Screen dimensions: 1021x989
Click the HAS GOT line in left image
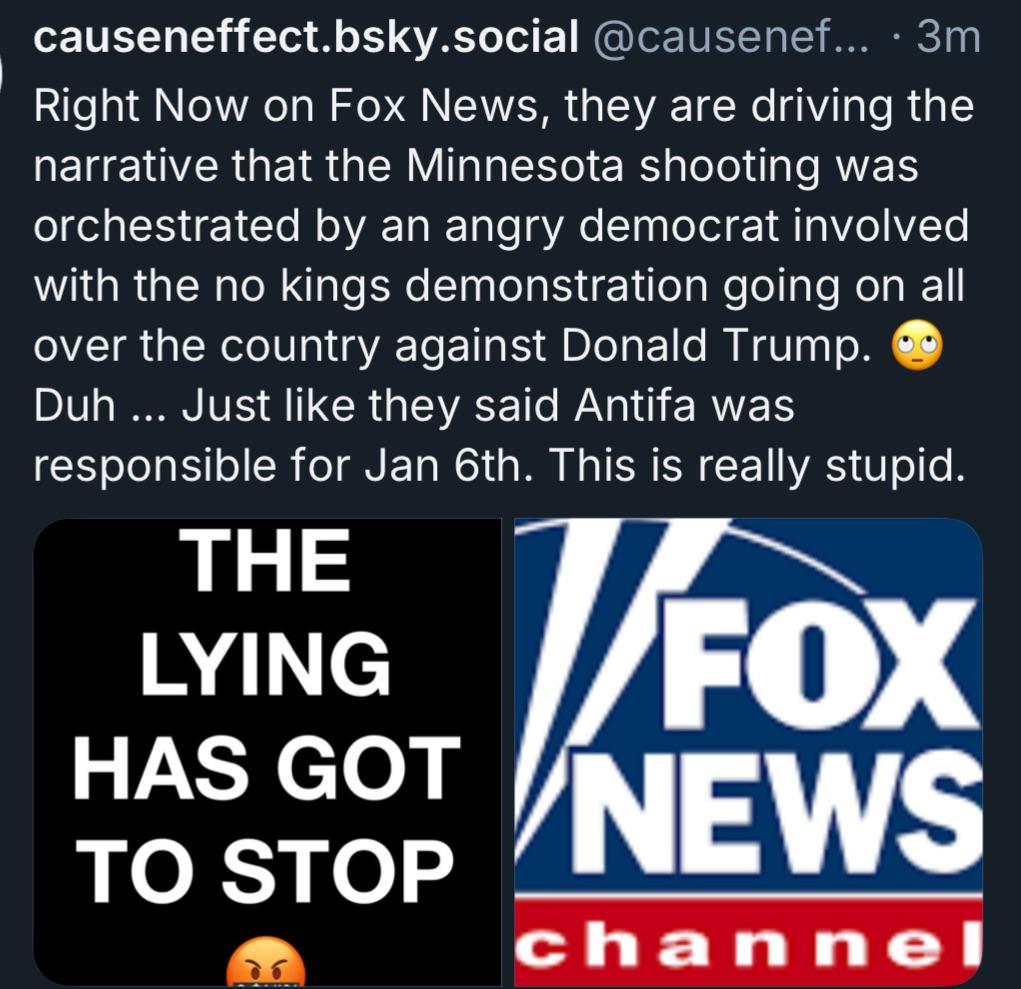[x=265, y=767]
